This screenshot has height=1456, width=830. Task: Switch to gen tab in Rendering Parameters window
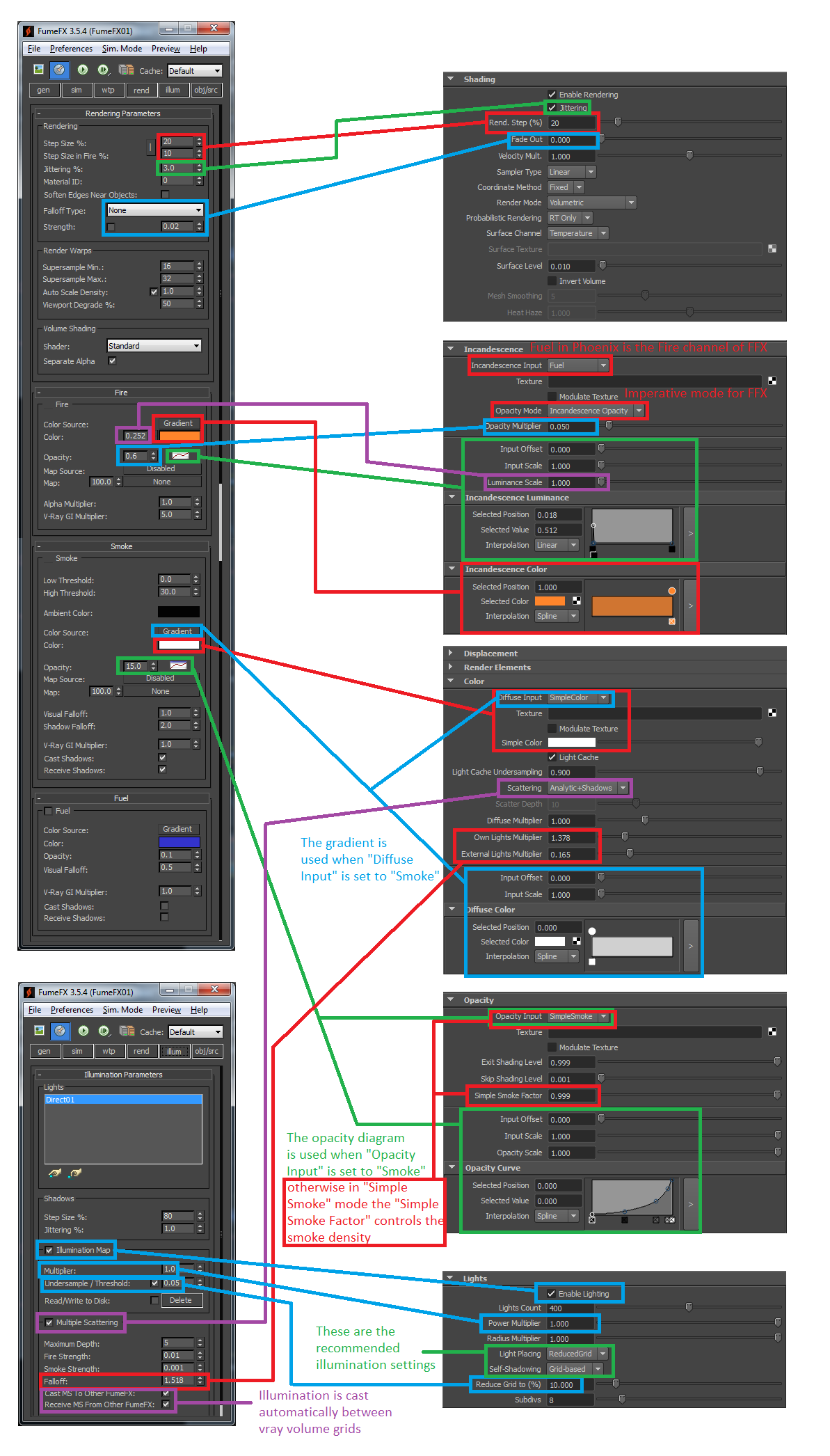click(x=44, y=90)
